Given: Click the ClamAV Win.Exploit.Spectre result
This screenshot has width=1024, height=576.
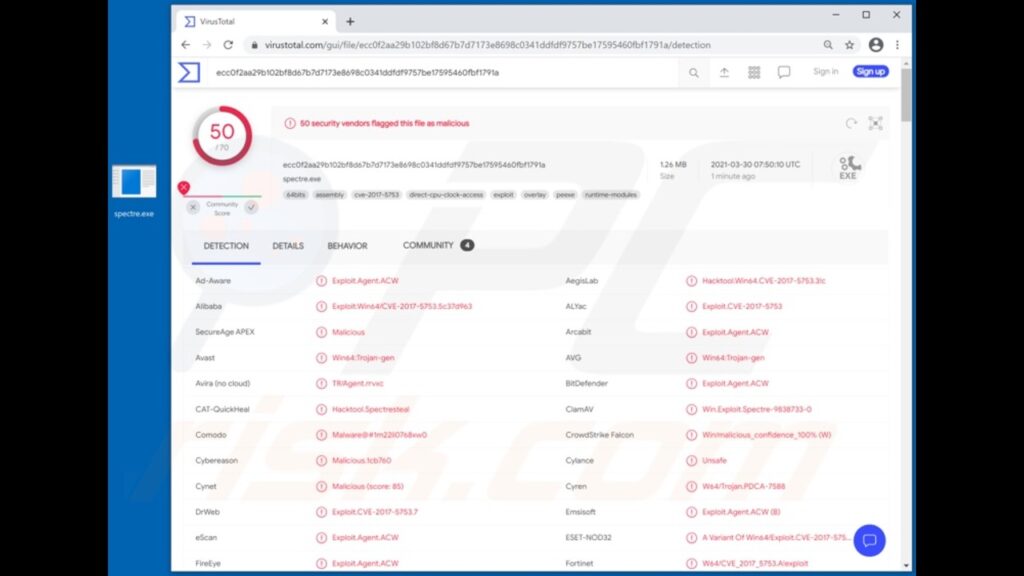Looking at the screenshot, I should [x=757, y=409].
